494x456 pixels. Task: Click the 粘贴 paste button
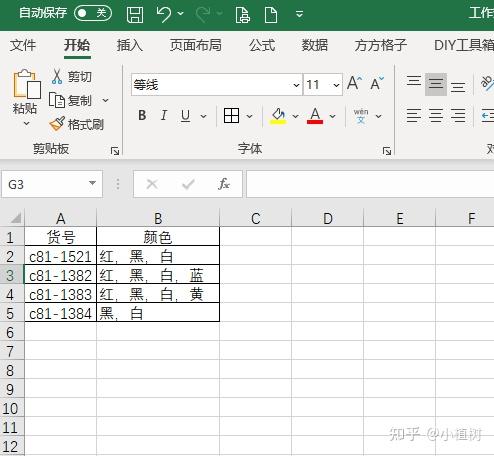click(x=25, y=97)
